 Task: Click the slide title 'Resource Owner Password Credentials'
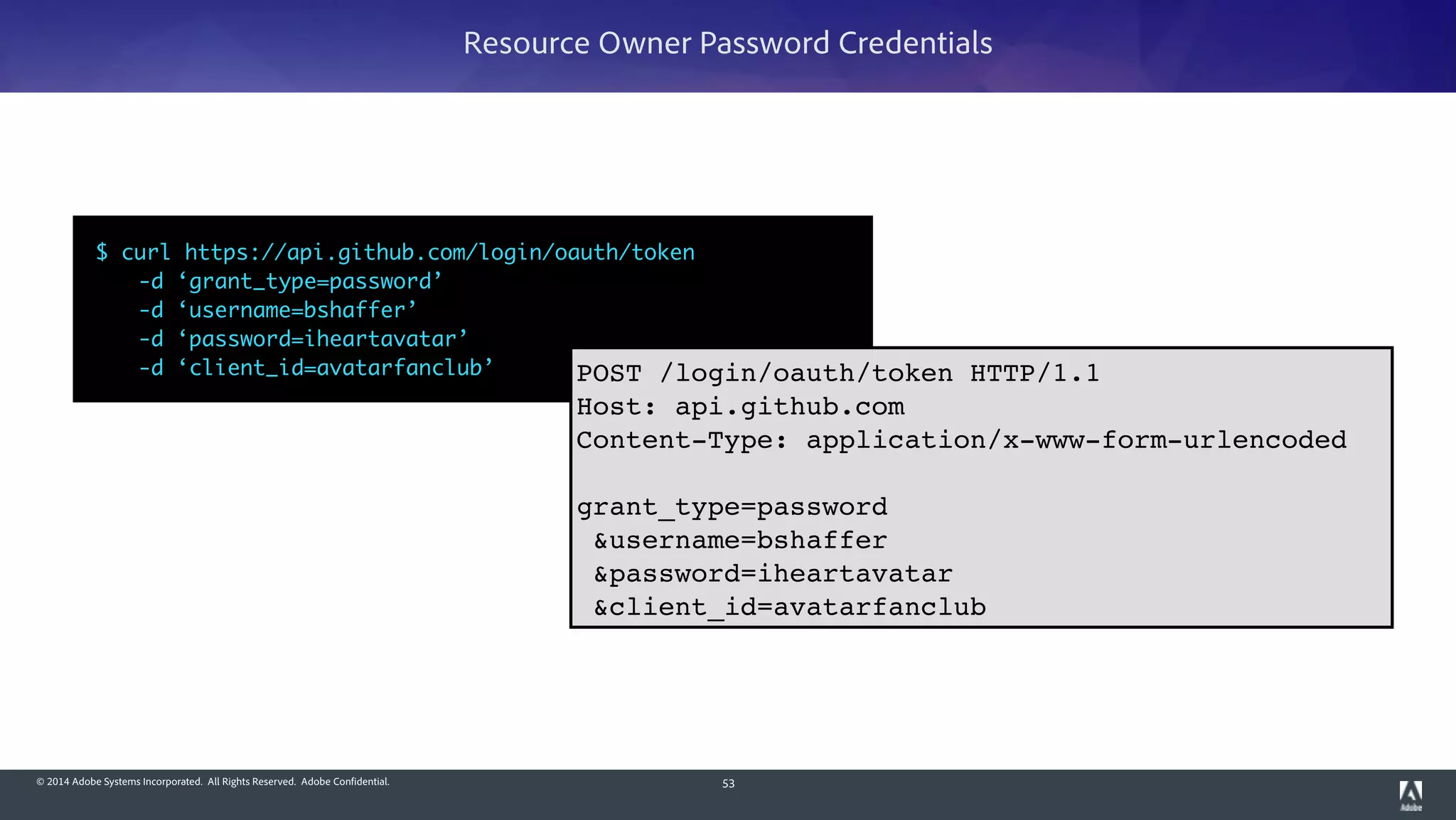click(x=728, y=43)
